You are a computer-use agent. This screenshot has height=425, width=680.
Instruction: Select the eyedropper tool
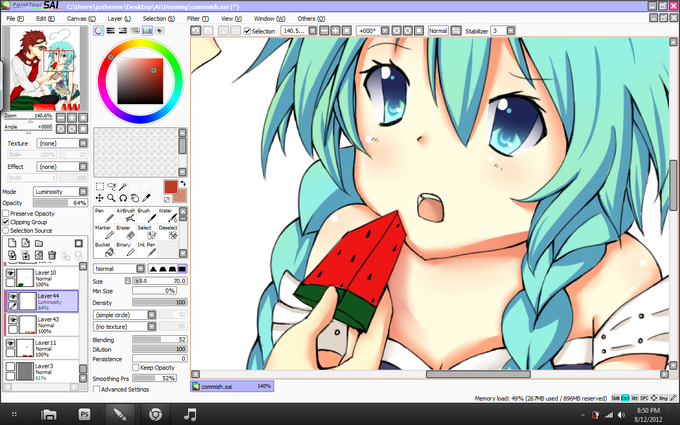tap(147, 198)
